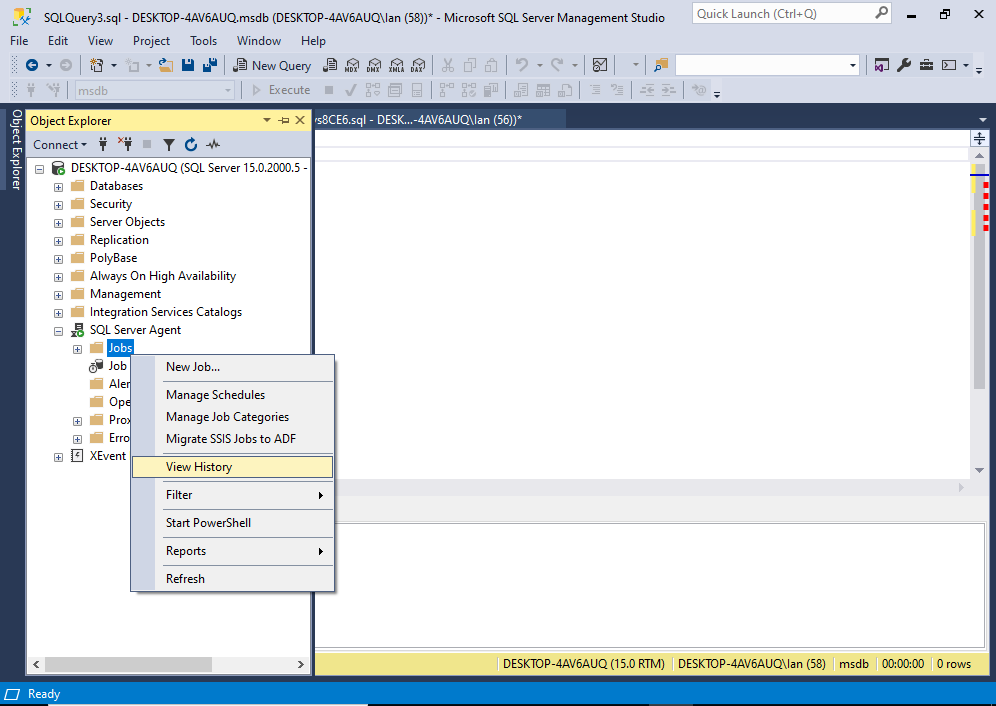This screenshot has width=996, height=706.
Task: Expand the Jobs folder node
Action: pyautogui.click(x=77, y=350)
